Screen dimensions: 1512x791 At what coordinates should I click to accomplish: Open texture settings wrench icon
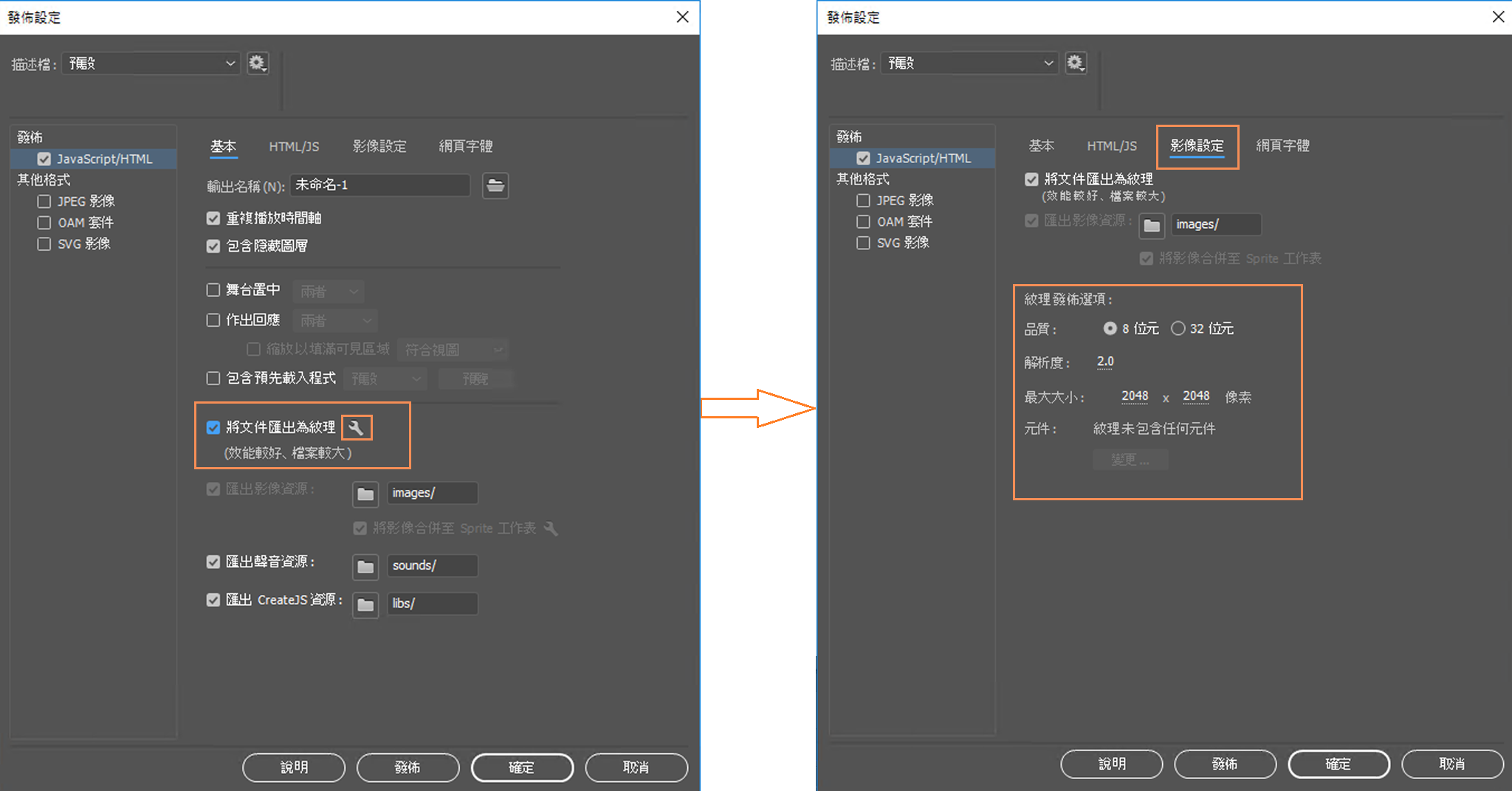(x=357, y=427)
